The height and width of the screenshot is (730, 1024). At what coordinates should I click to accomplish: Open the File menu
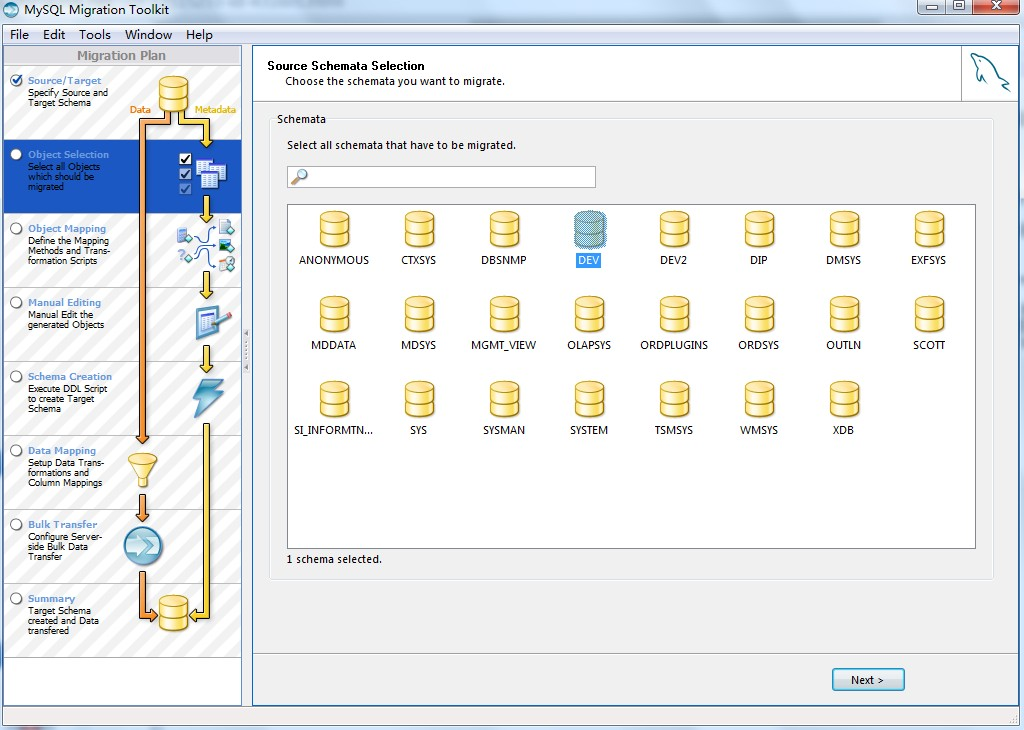tap(20, 35)
